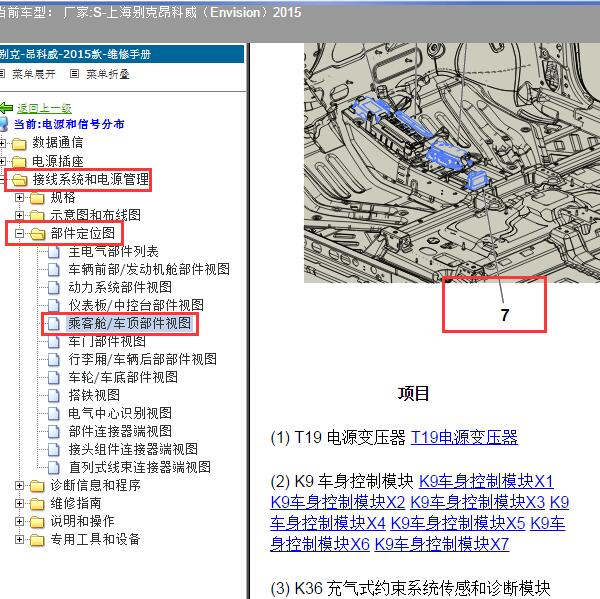Expand the 说明和操作 folder node
The width and height of the screenshot is (600, 599).
19,521
